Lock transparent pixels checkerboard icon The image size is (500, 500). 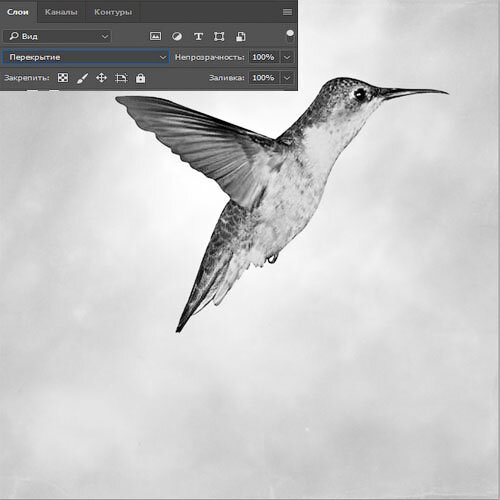tap(63, 78)
